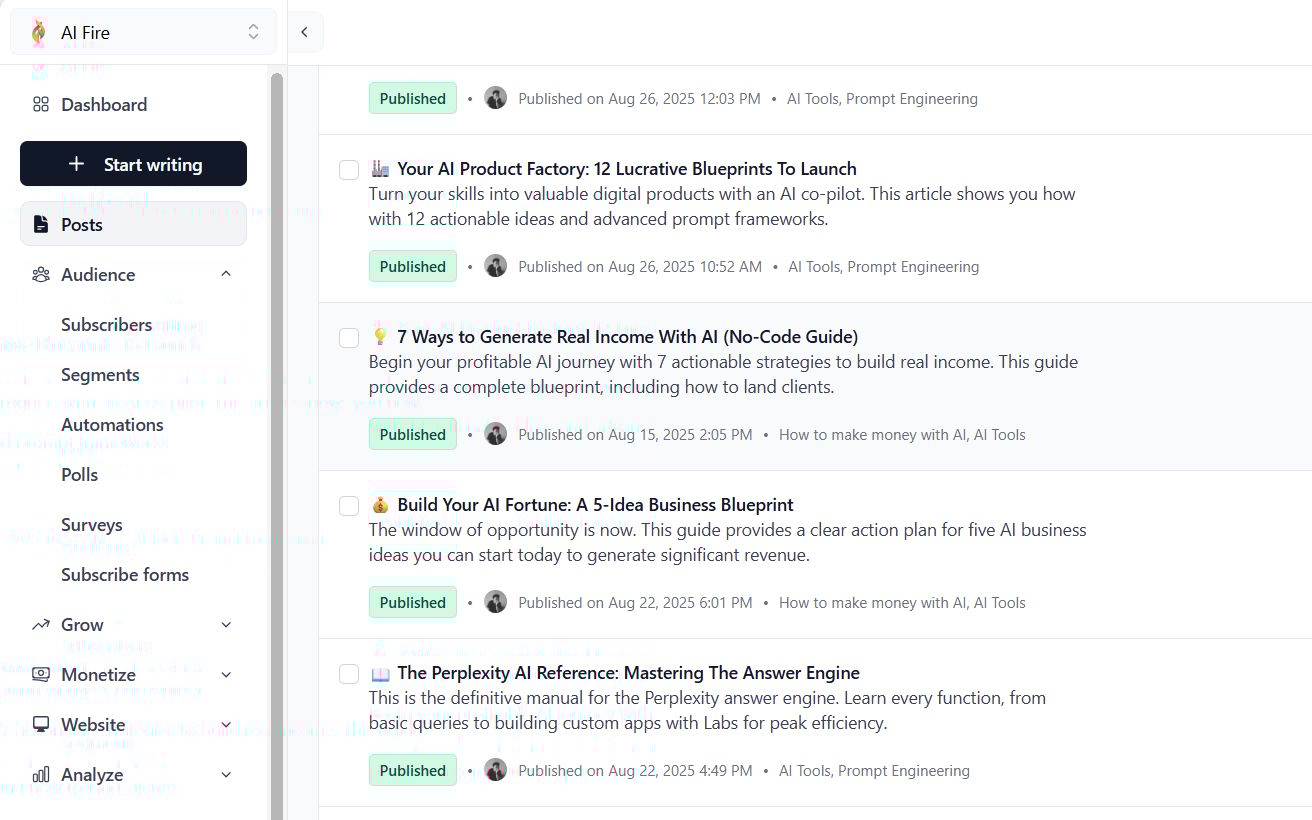Click light bulb emoji beside 7 Ways title
This screenshot has width=1312, height=820.
[x=380, y=336]
